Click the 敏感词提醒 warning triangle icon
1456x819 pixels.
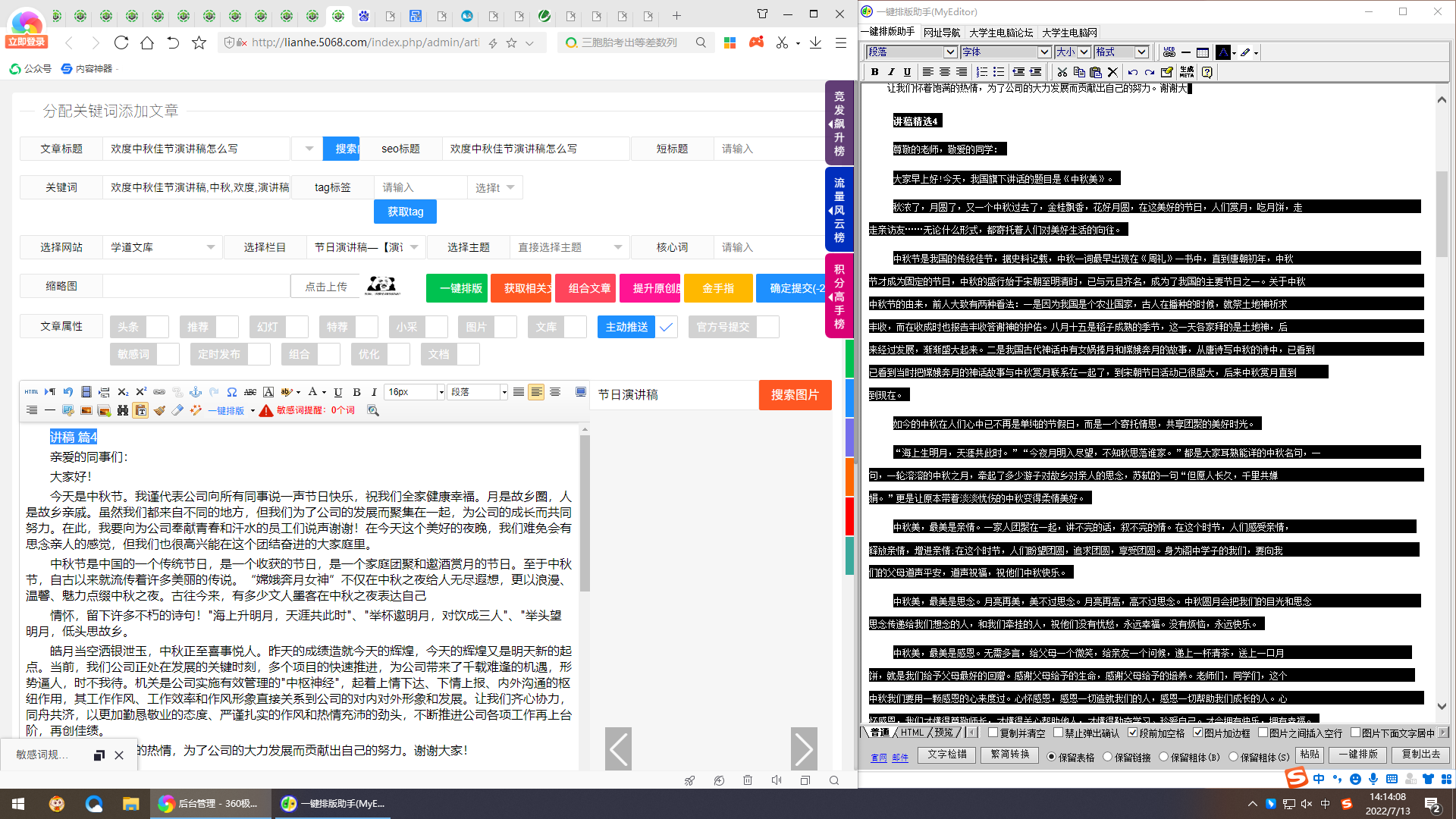click(x=265, y=410)
